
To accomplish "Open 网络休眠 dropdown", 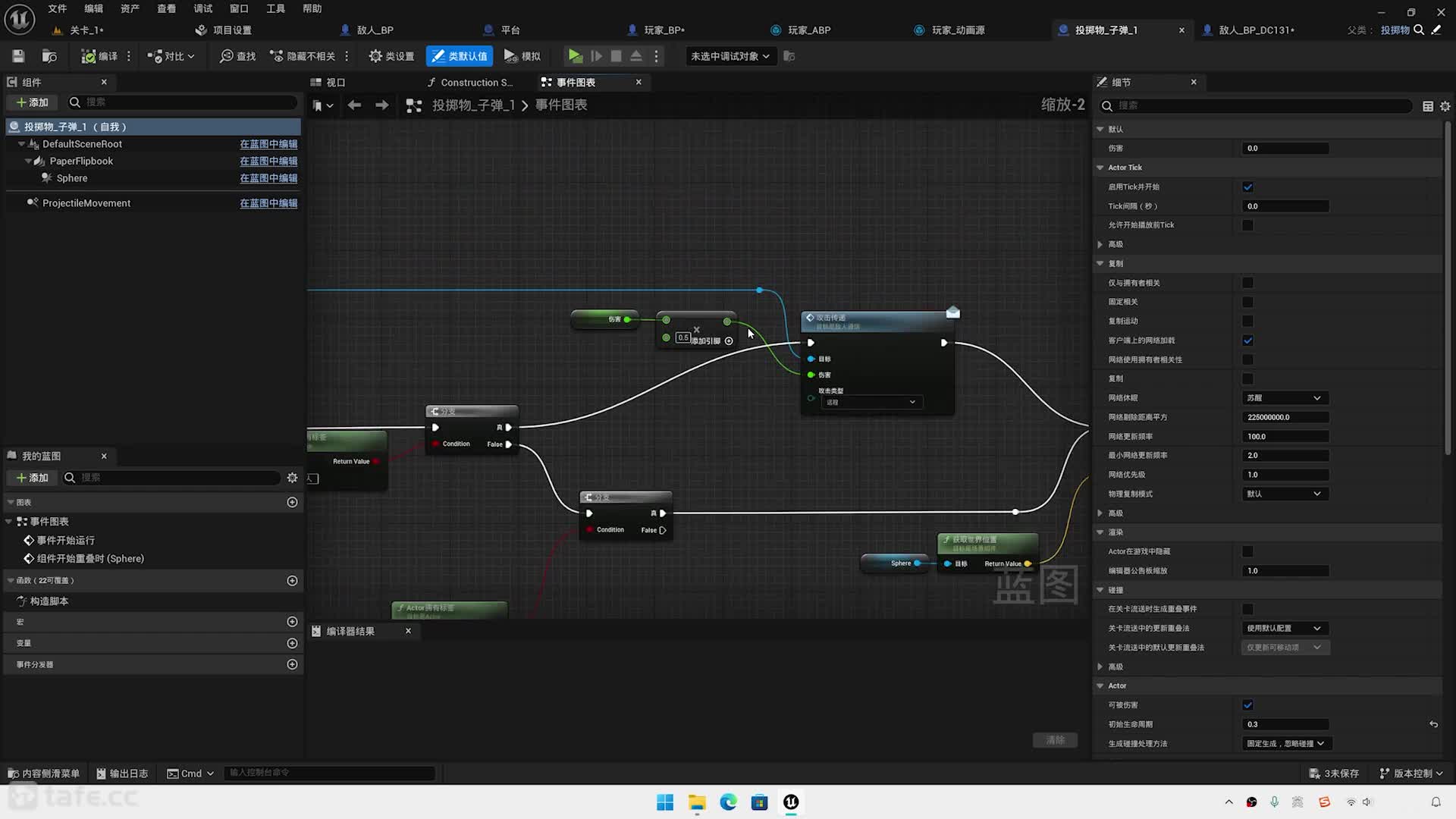I will pos(1285,398).
